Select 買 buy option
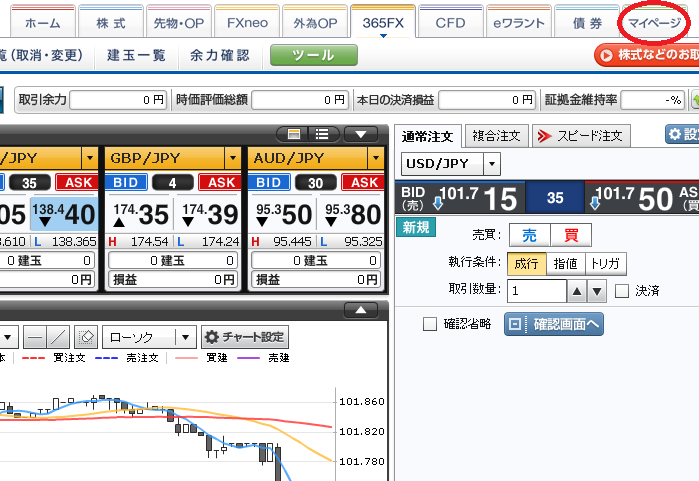The width and height of the screenshot is (699, 481). (571, 235)
